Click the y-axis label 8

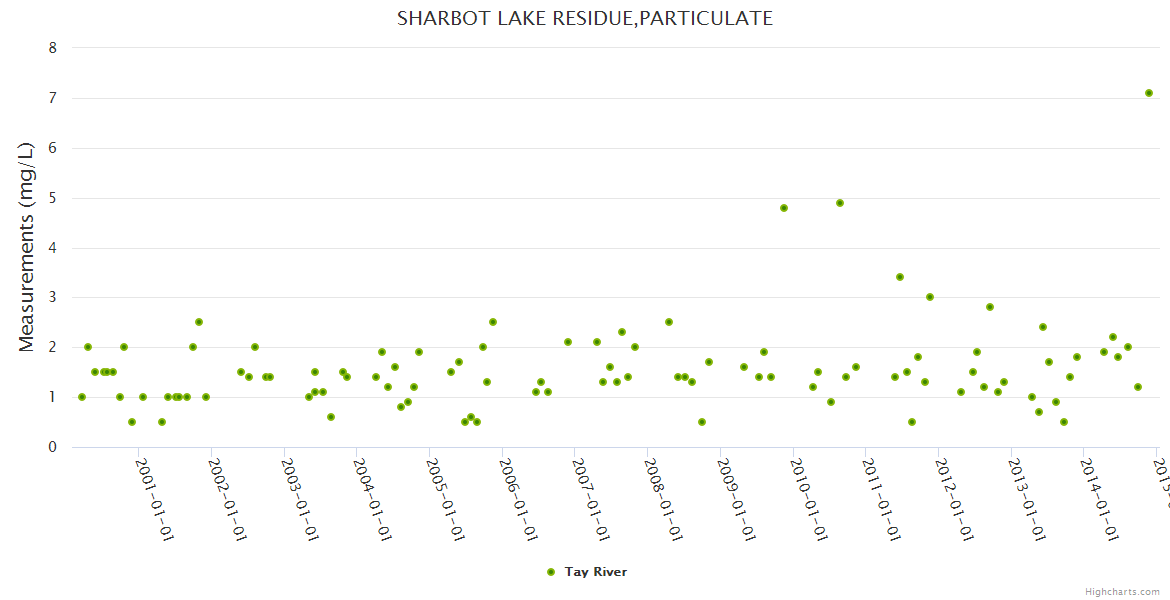(52, 48)
